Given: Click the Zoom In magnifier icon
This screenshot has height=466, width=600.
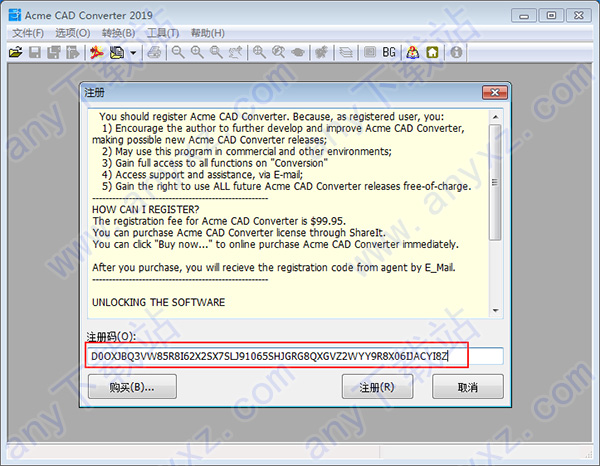Looking at the screenshot, I should 197,52.
